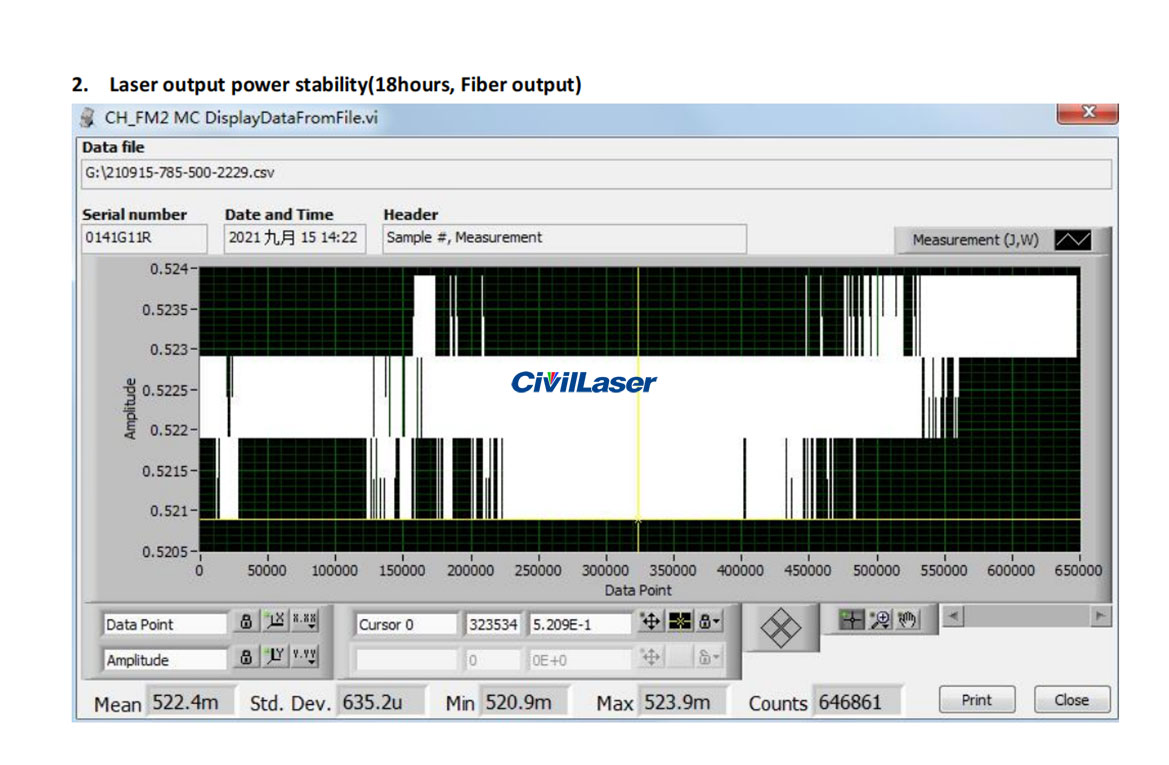Select the graph pan hand tool
The width and height of the screenshot is (1169, 765).
(907, 619)
